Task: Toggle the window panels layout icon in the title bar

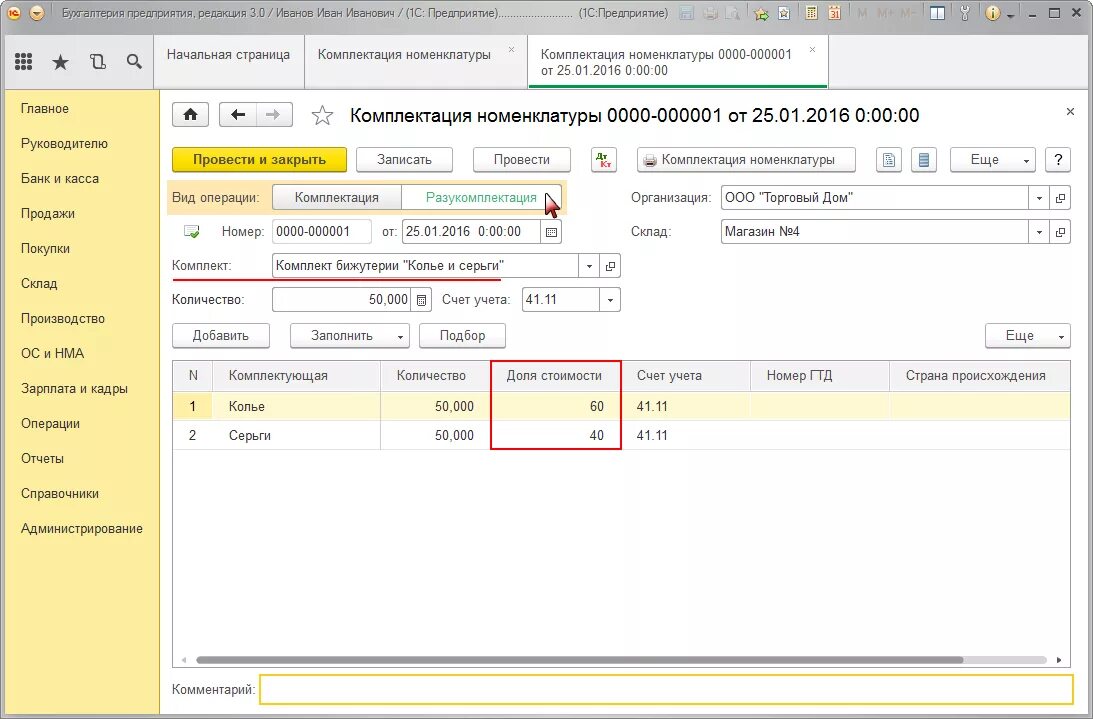Action: (938, 13)
